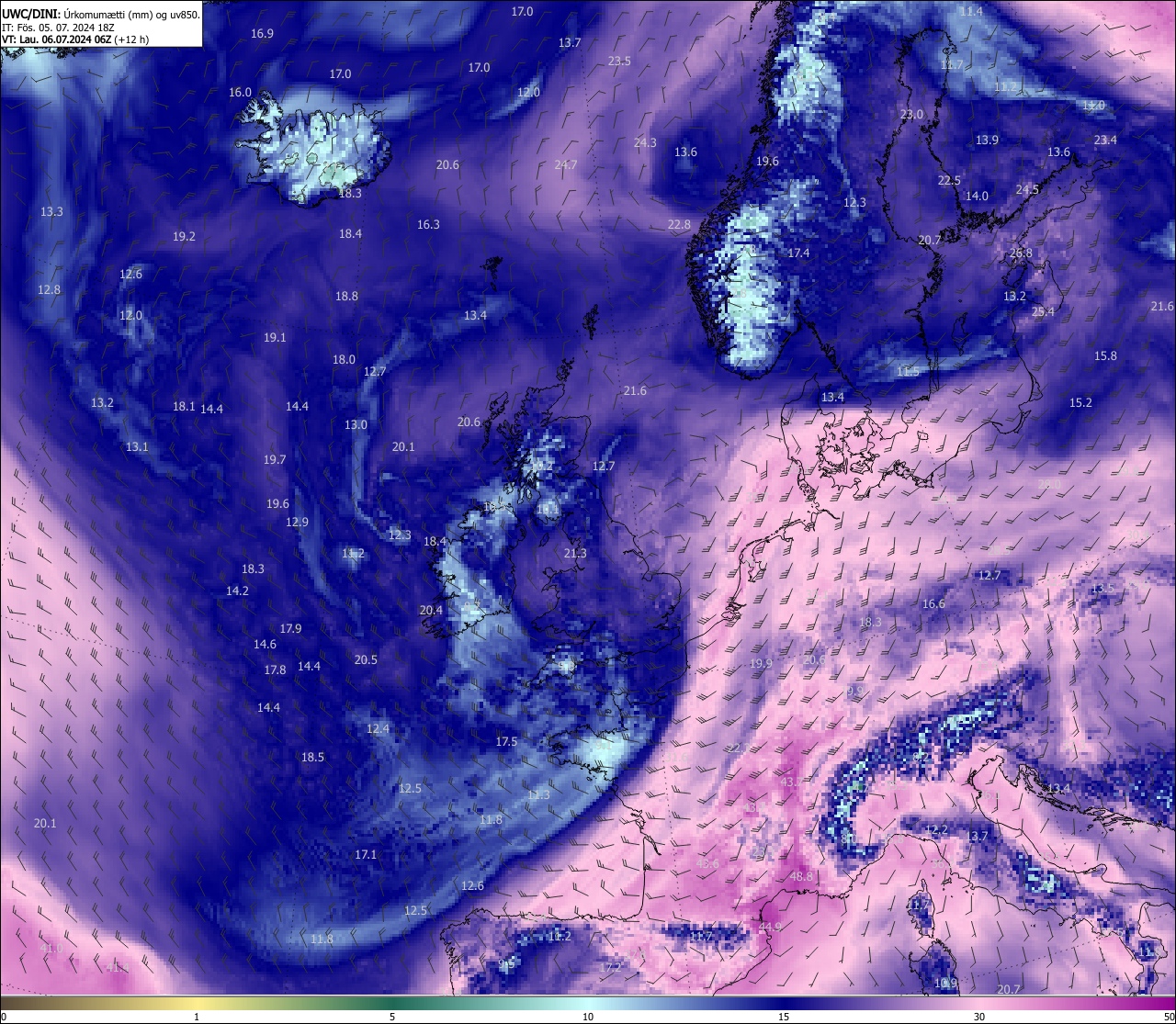This screenshot has height=1024, width=1176.
Task: Click the value 24.3 on the map
Action: coord(645,142)
